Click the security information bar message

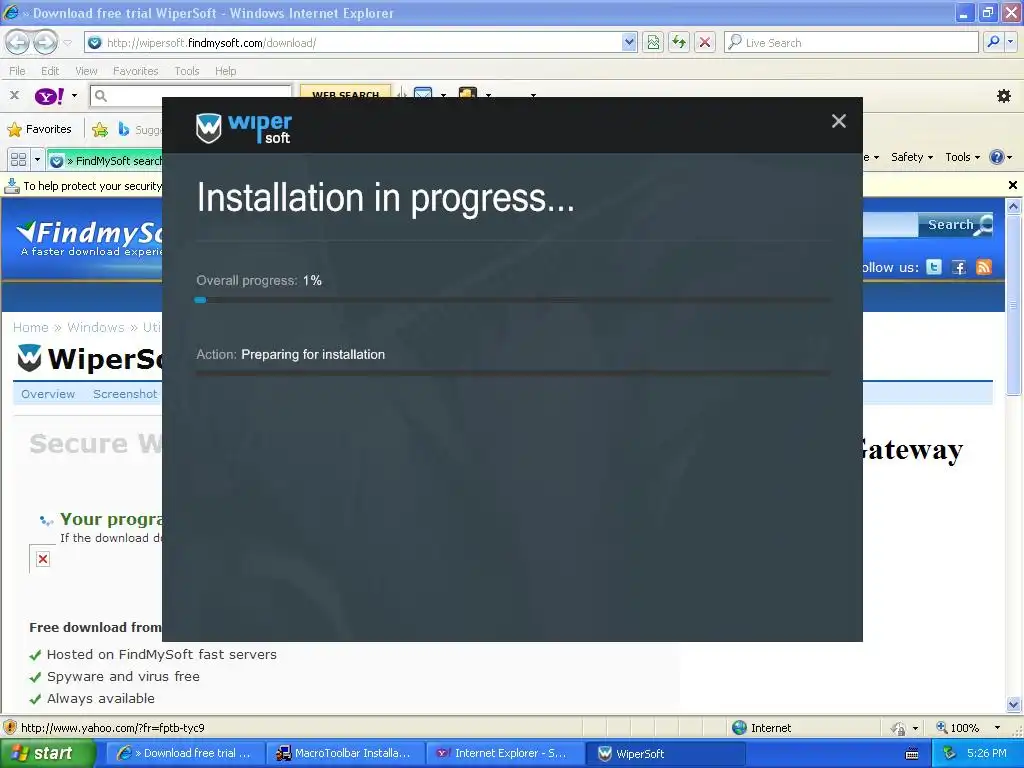[91, 185]
